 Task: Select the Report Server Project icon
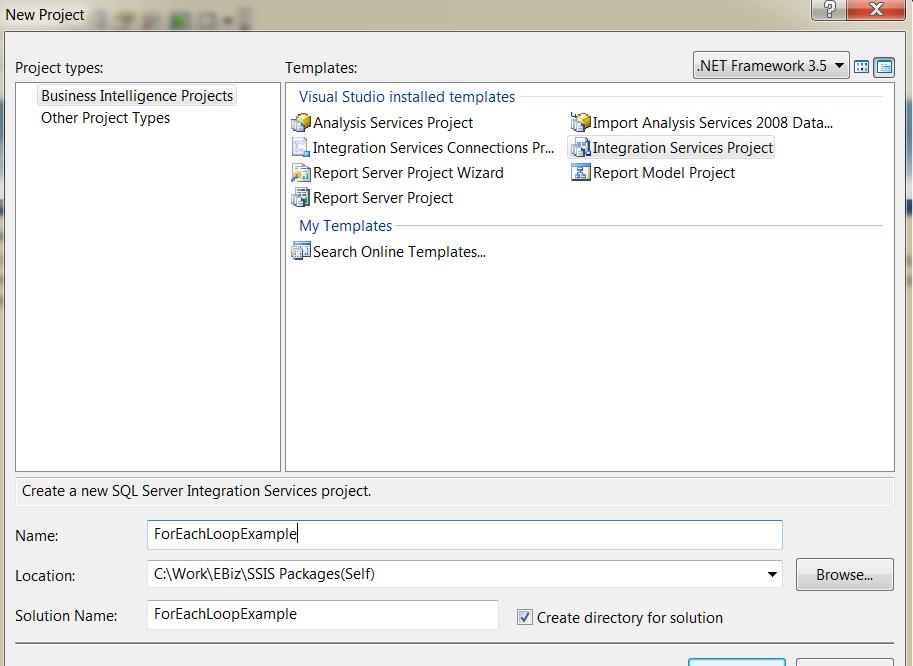[301, 198]
